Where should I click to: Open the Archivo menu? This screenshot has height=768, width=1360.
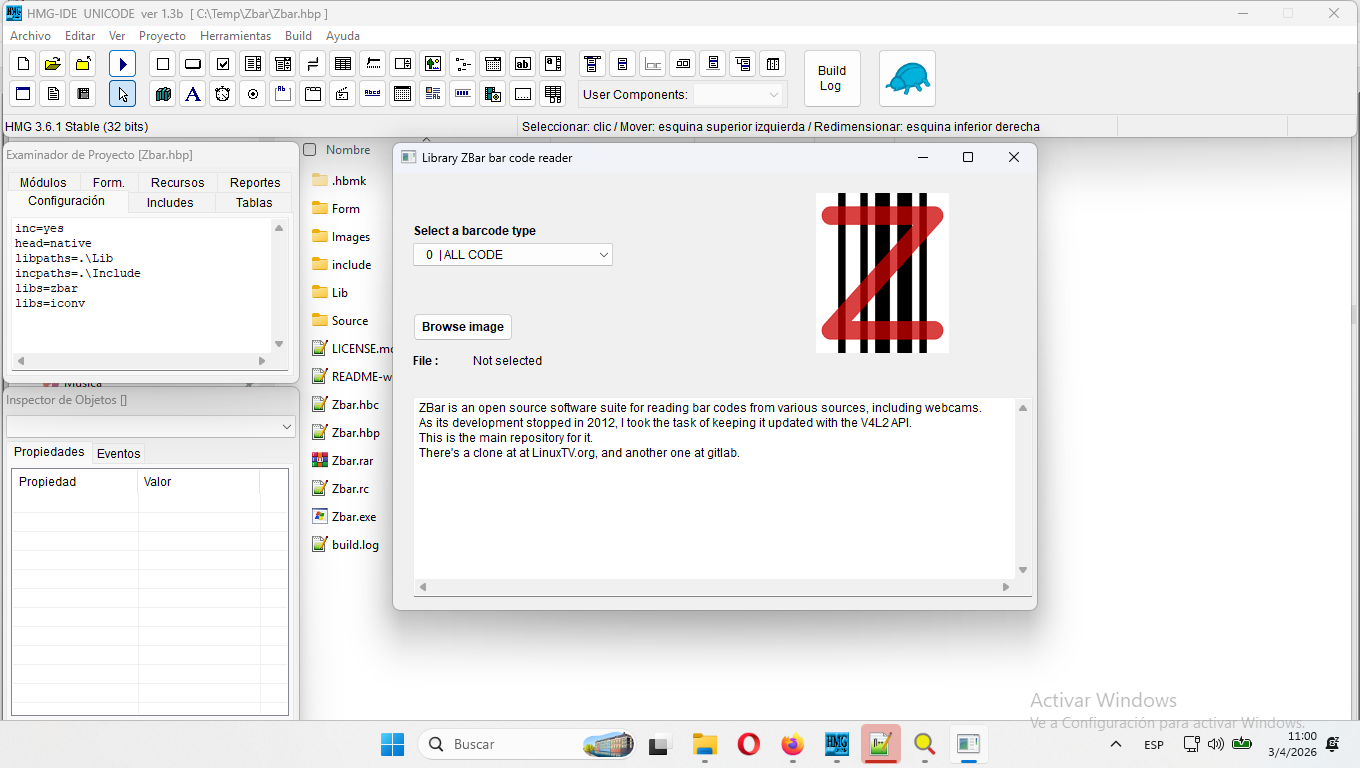(30, 36)
